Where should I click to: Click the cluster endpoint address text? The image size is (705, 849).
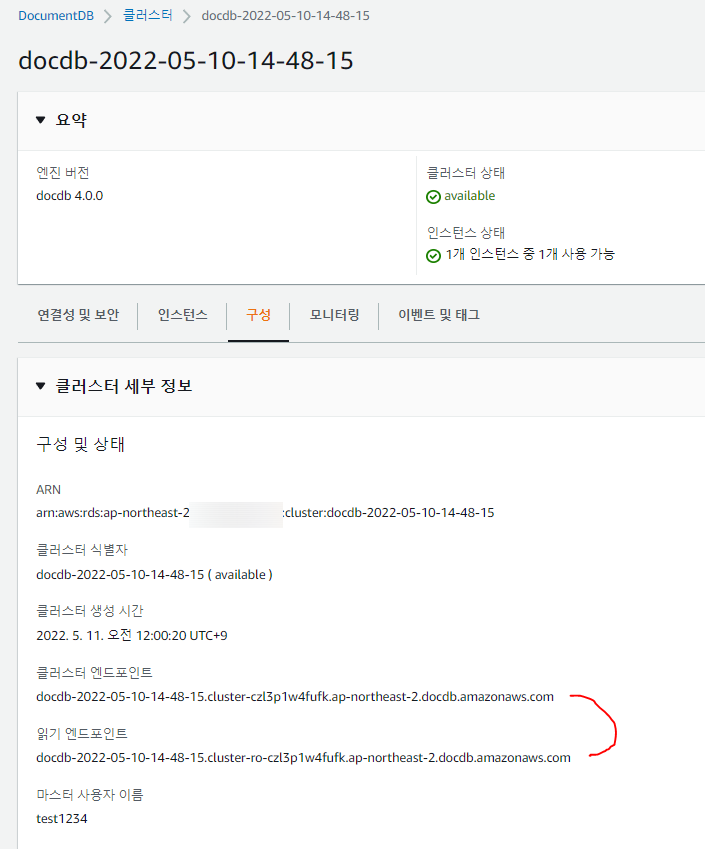click(294, 697)
